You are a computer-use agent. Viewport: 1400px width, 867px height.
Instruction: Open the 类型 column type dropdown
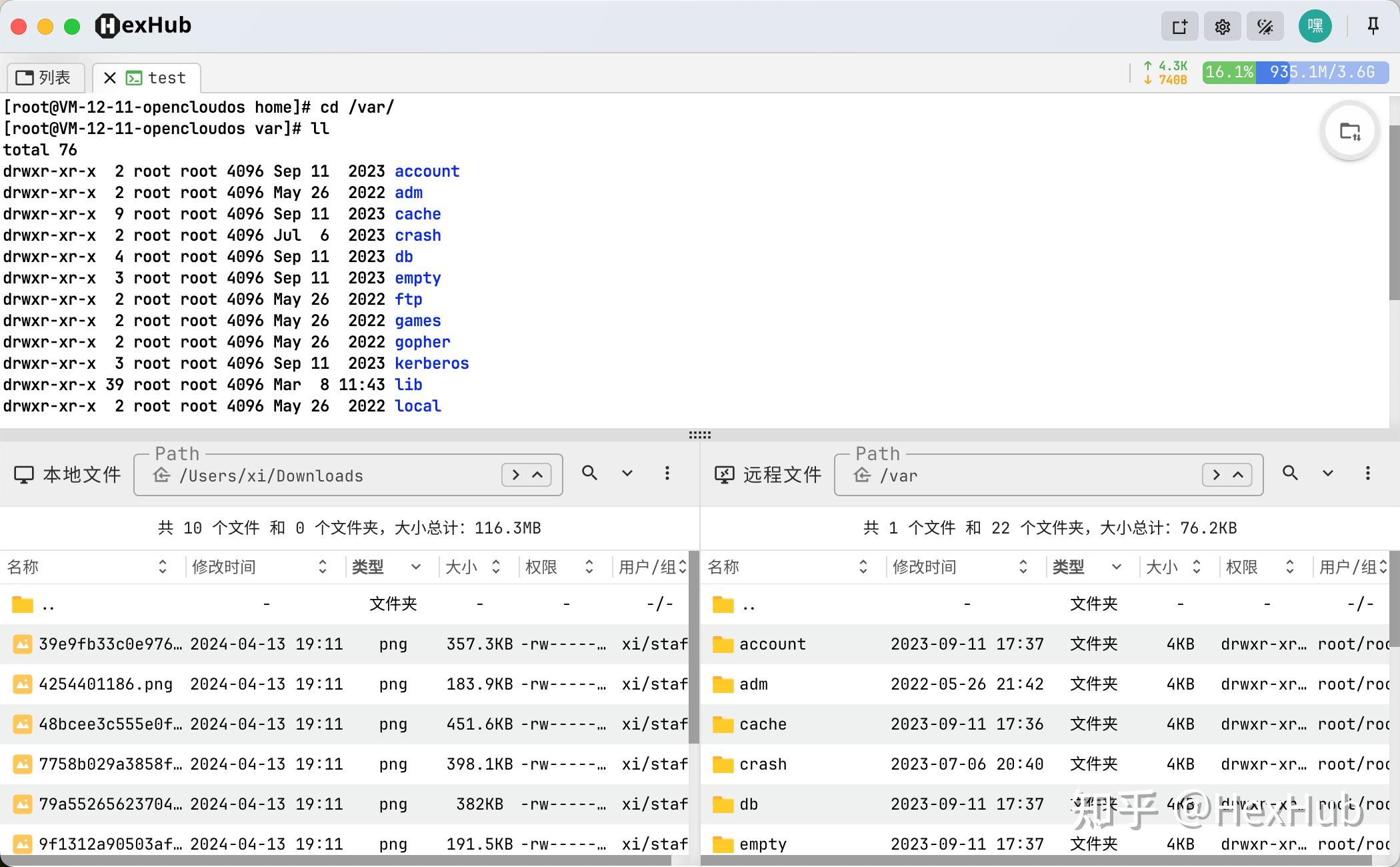pyautogui.click(x=416, y=567)
